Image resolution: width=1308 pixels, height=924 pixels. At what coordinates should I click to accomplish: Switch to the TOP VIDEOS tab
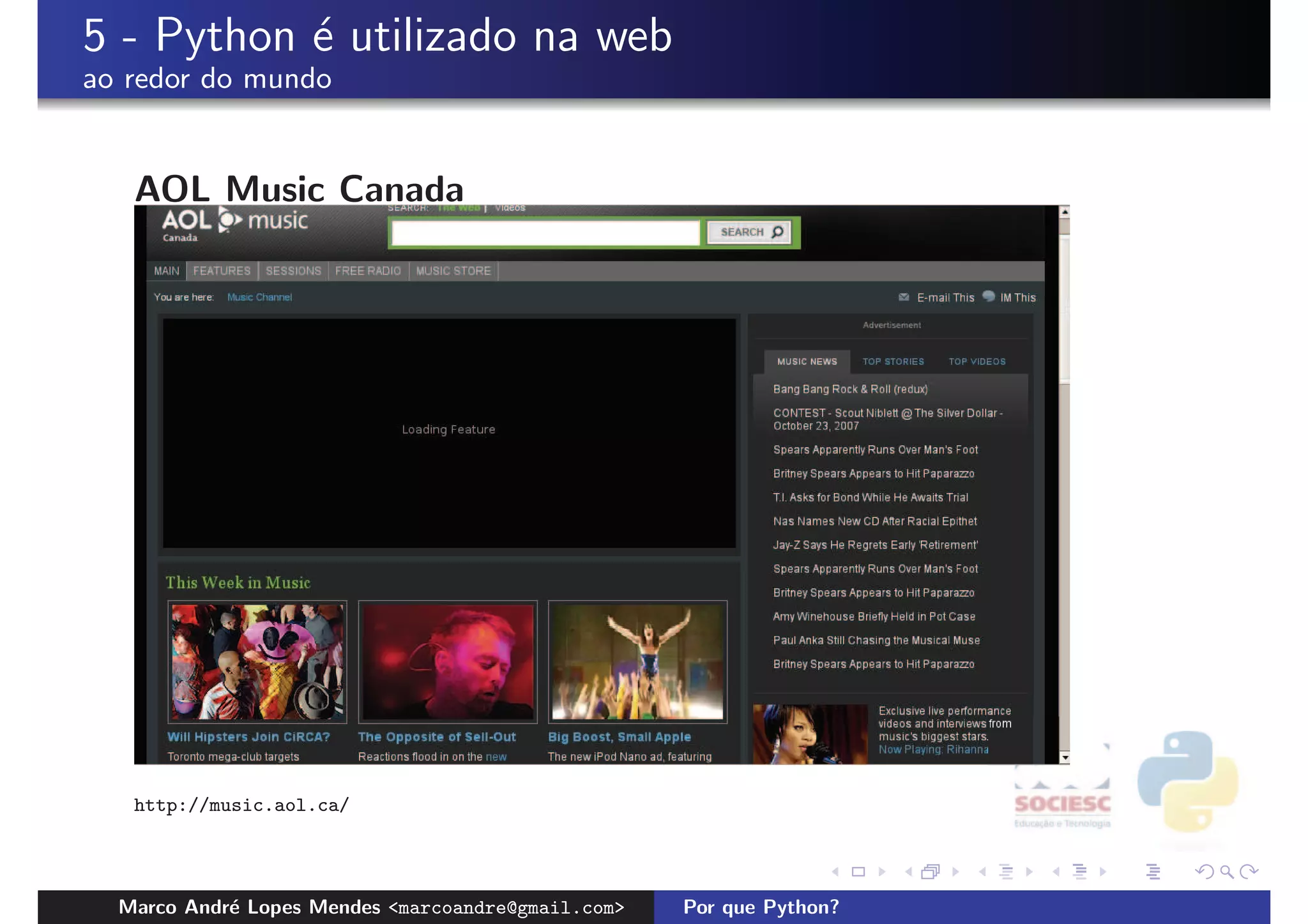click(977, 361)
